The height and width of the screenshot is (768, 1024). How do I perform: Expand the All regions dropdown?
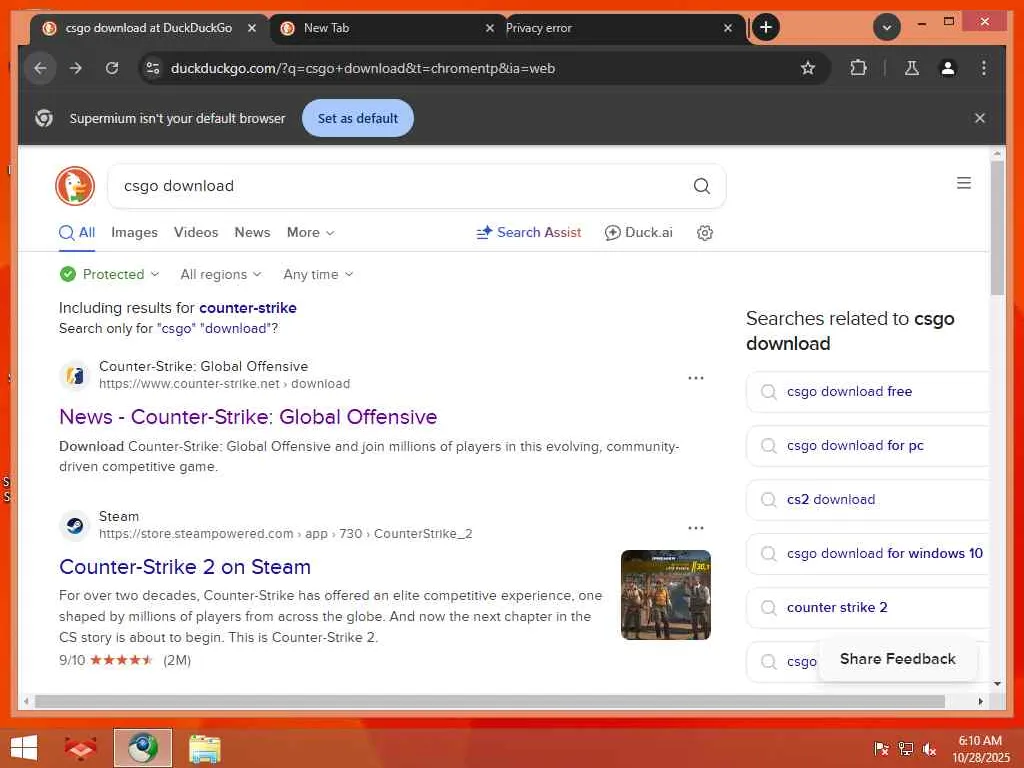point(221,274)
